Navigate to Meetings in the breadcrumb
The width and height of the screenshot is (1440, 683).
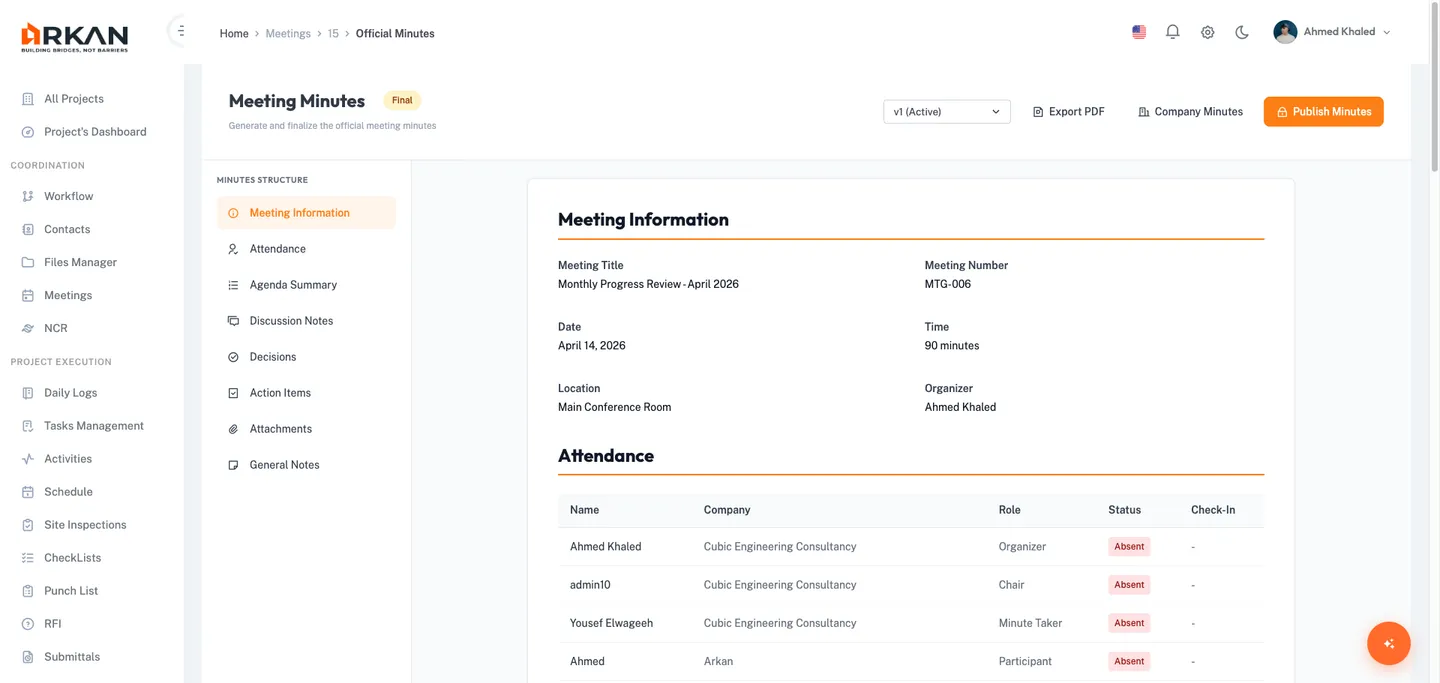288,33
